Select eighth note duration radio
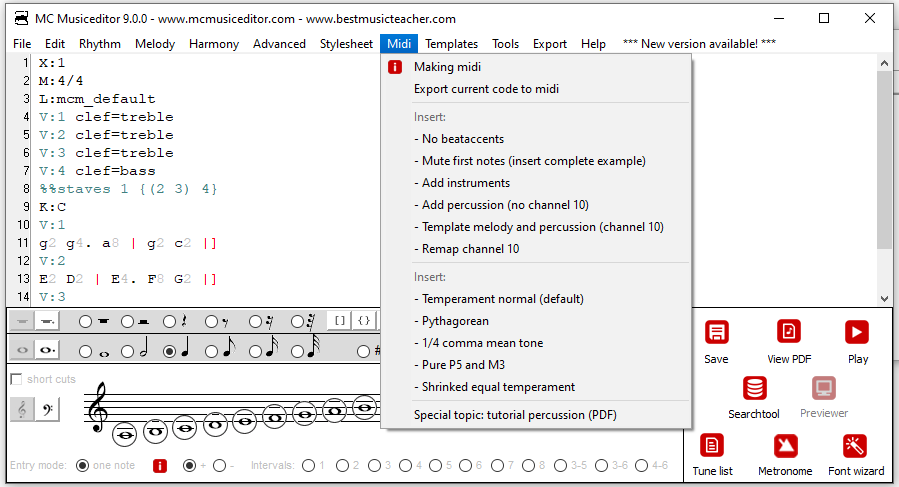The width and height of the screenshot is (899, 487). [212, 351]
